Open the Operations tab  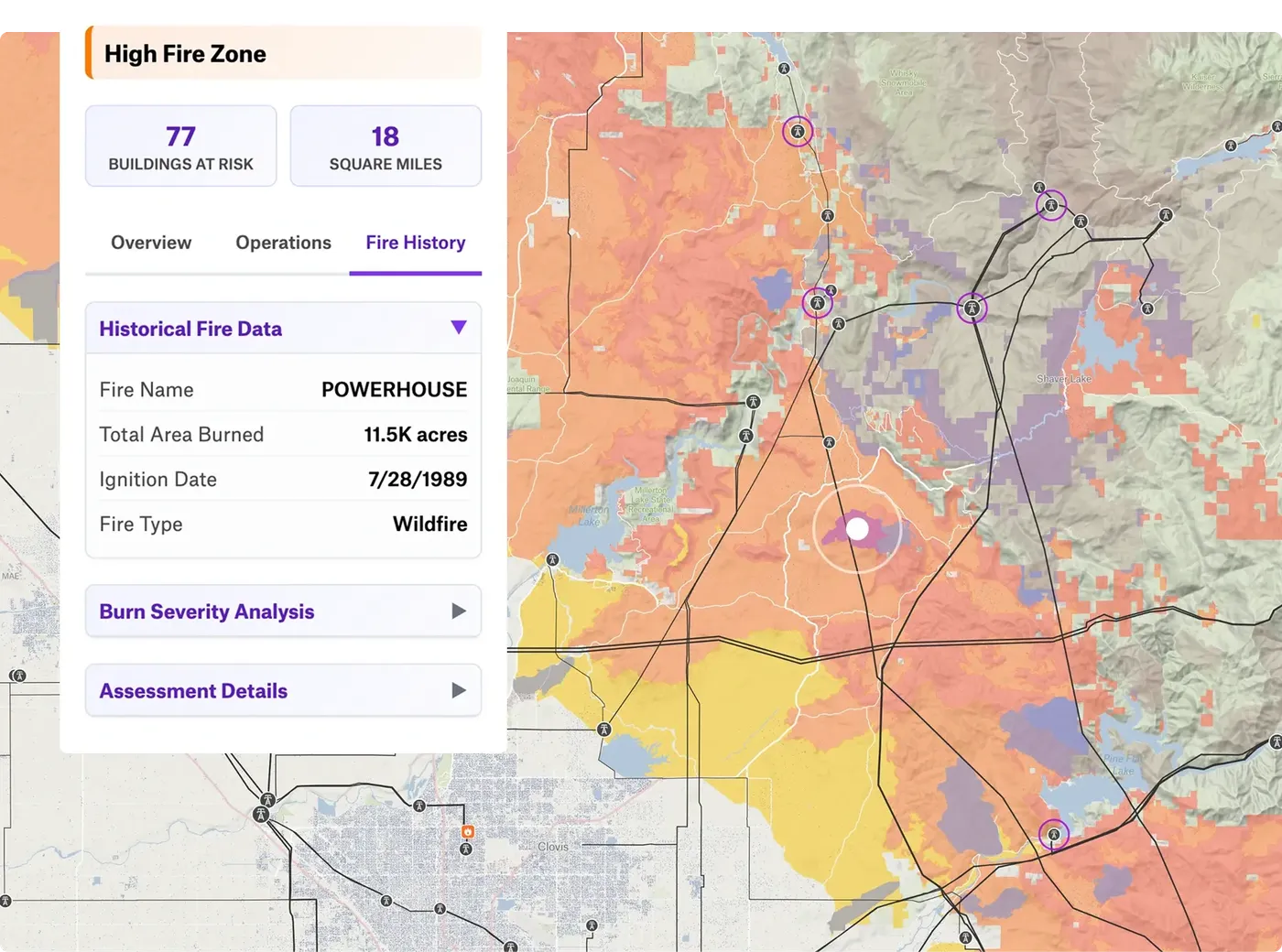click(x=283, y=243)
